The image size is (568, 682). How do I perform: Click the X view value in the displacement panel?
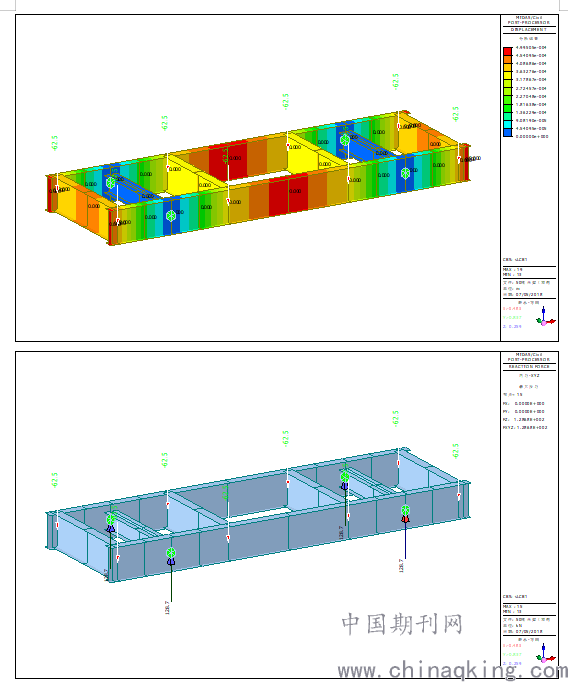tap(512, 309)
